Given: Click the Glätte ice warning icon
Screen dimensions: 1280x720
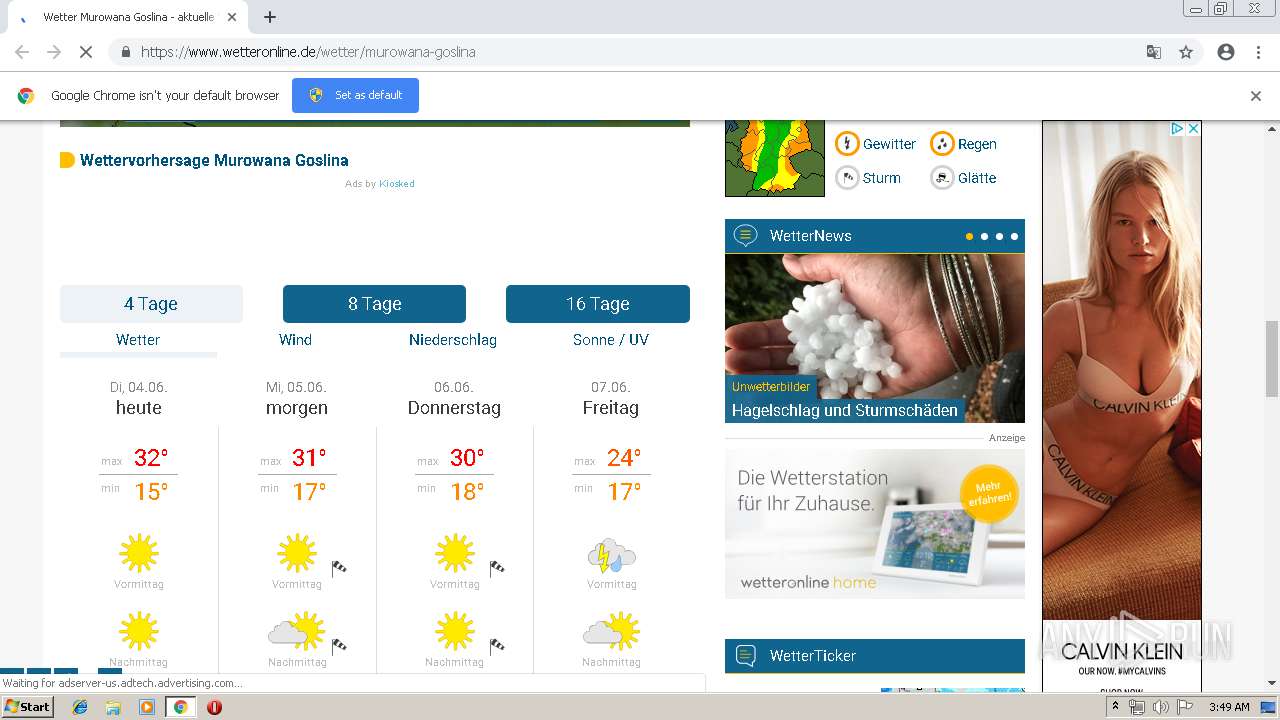Looking at the screenshot, I should click(x=942, y=178).
